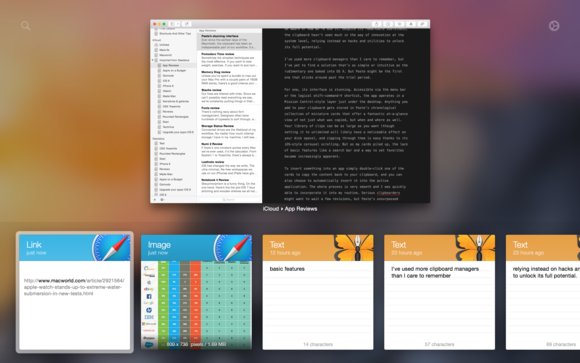
Task: Toggle the sidebar view button in Ulysses toolbar
Action: point(172,24)
